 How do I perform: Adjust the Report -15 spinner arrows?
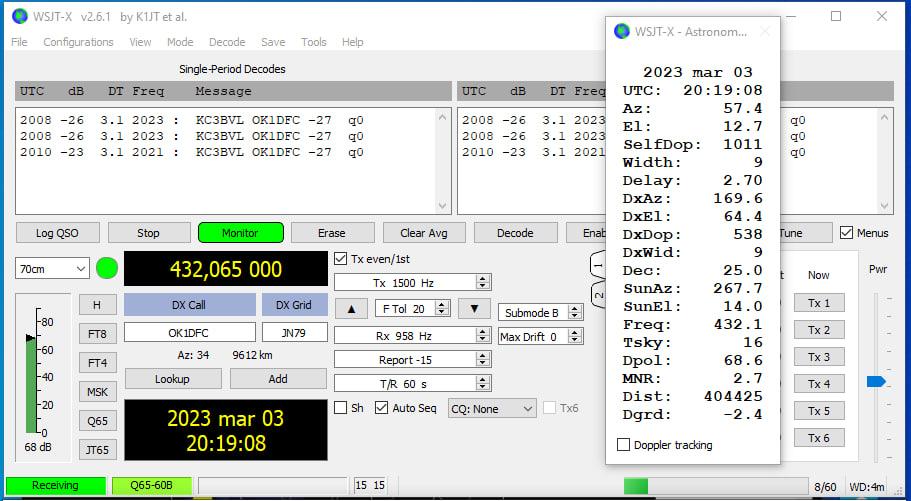point(482,360)
